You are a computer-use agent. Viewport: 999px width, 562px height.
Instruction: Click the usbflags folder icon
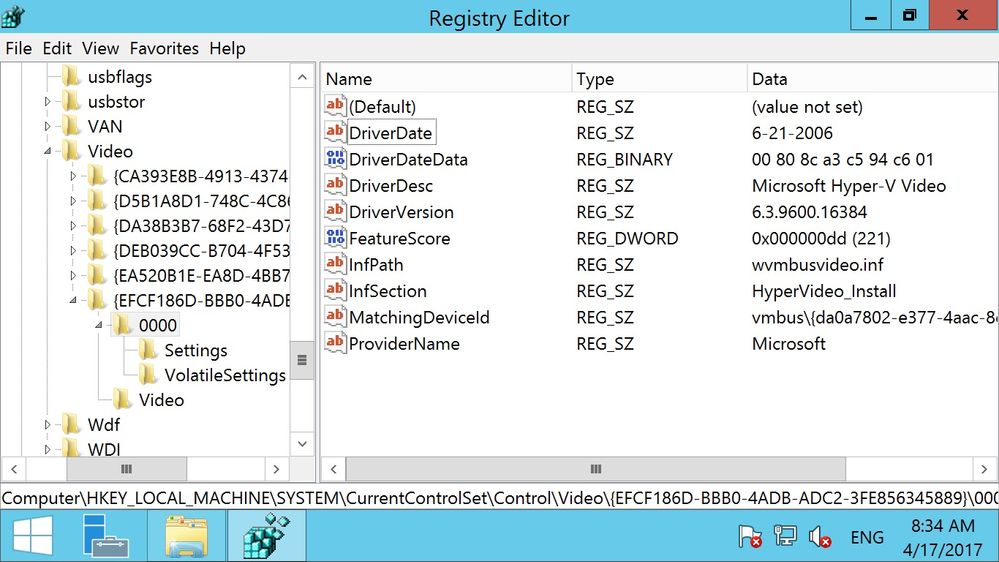72,76
